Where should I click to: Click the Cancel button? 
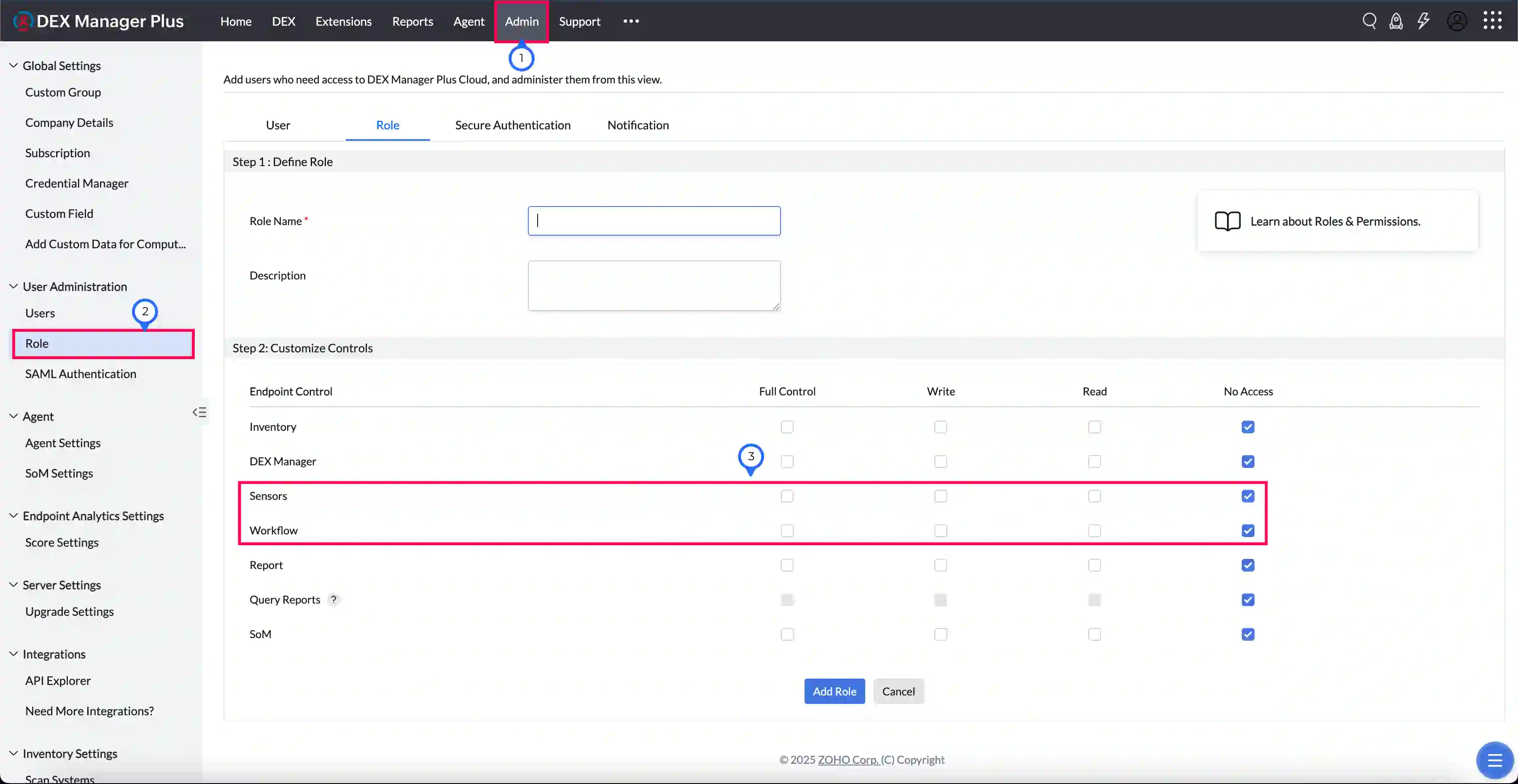point(898,691)
